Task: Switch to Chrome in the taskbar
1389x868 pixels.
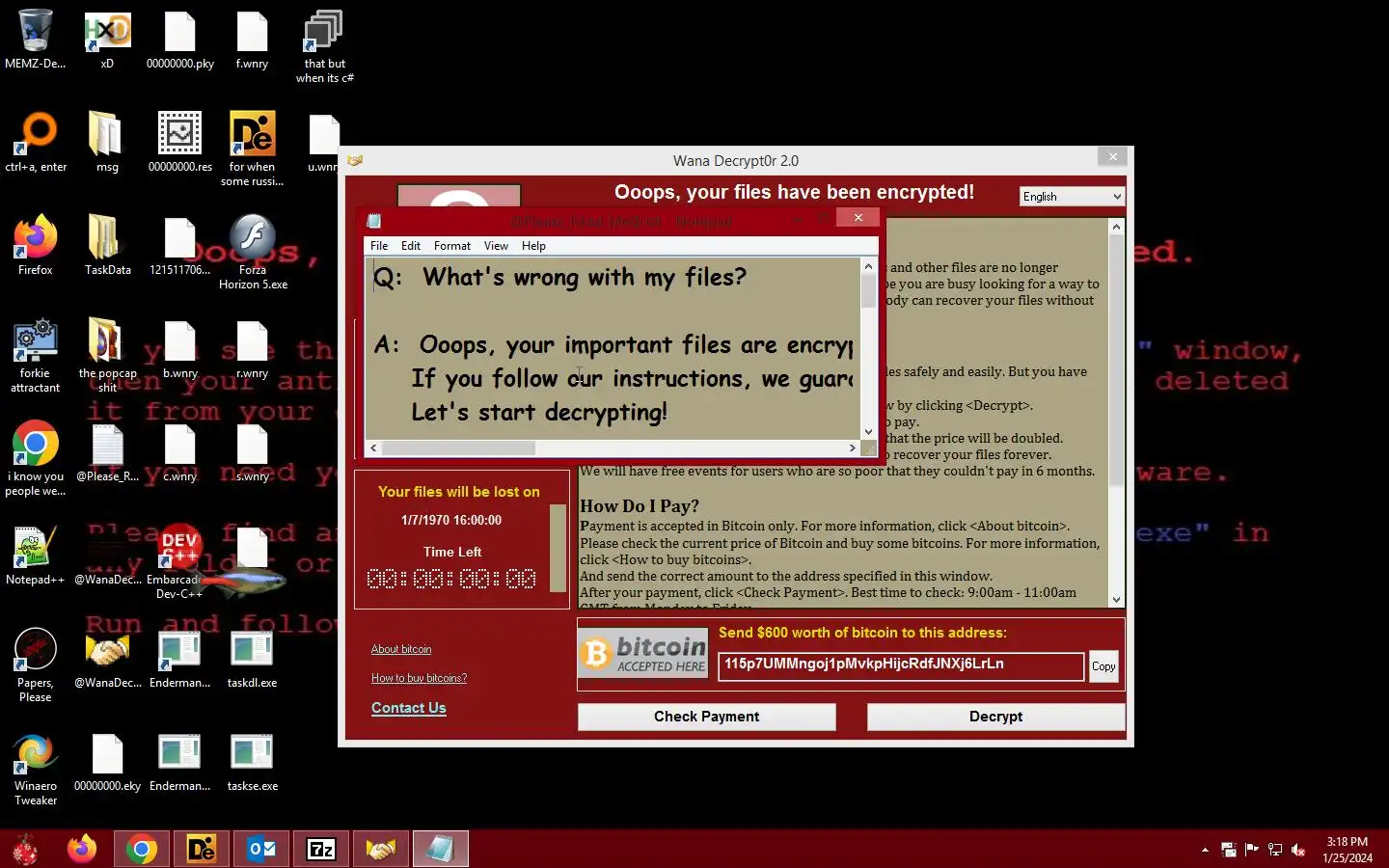Action: pos(142,849)
